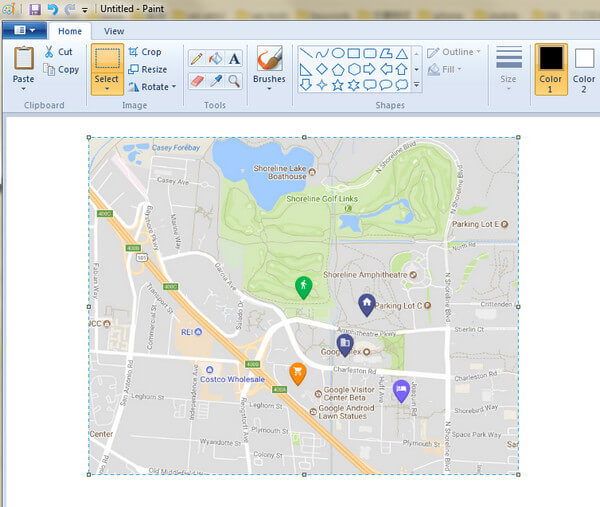The height and width of the screenshot is (507, 600).
Task: Choose the Fill with color bucket tool
Action: [x=215, y=59]
